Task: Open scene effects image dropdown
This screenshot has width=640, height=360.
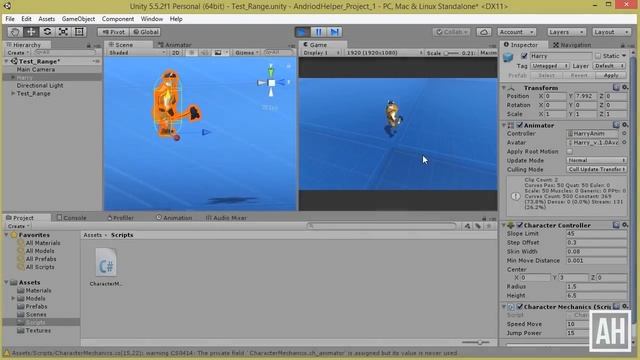Action: click(x=221, y=53)
